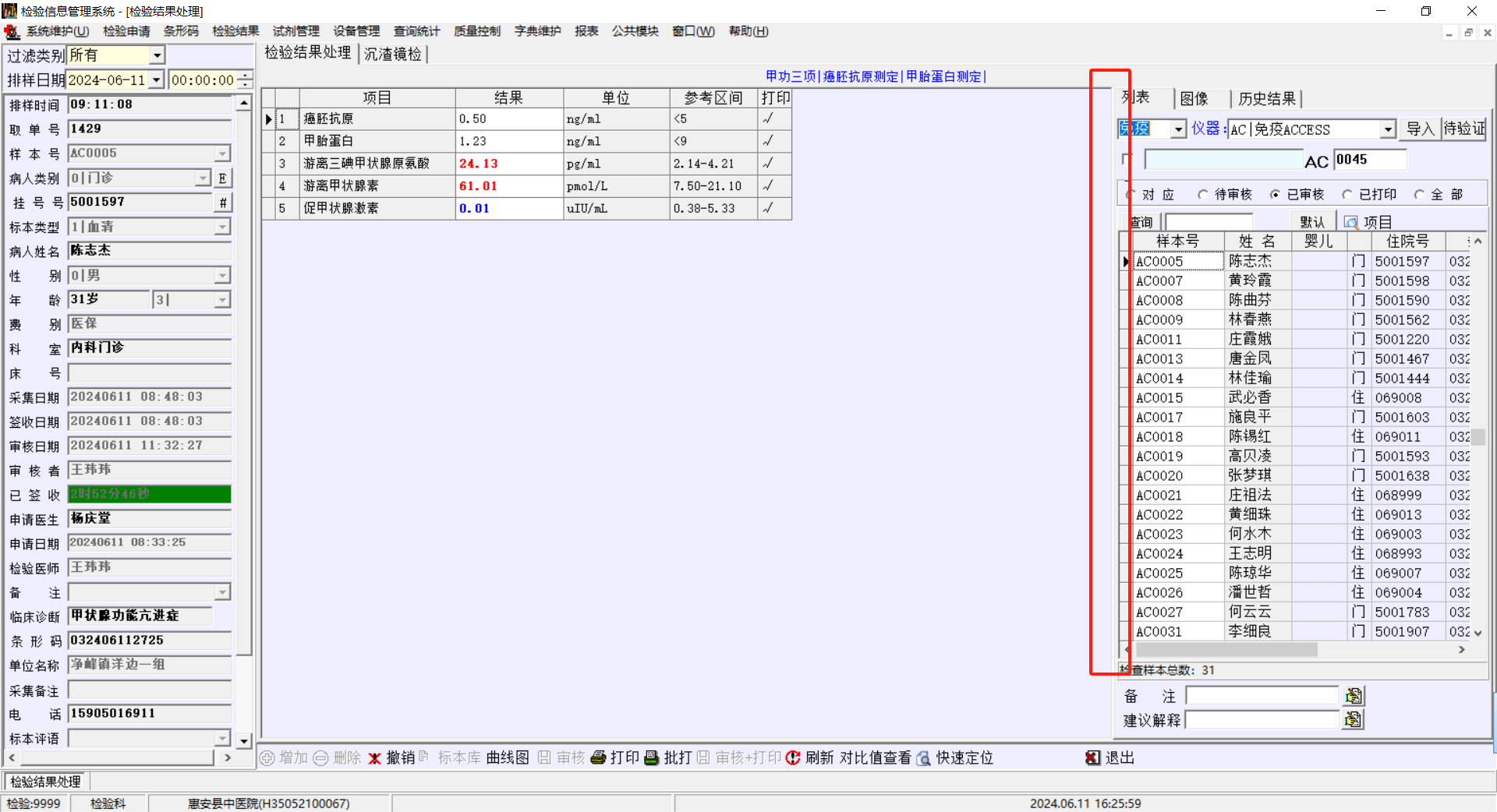Click the 默认 button
Screen dimensions: 1497x812
point(1312,222)
